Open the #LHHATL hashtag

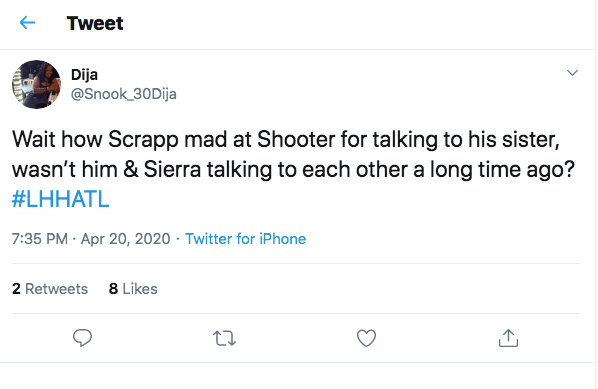pyautogui.click(x=61, y=199)
